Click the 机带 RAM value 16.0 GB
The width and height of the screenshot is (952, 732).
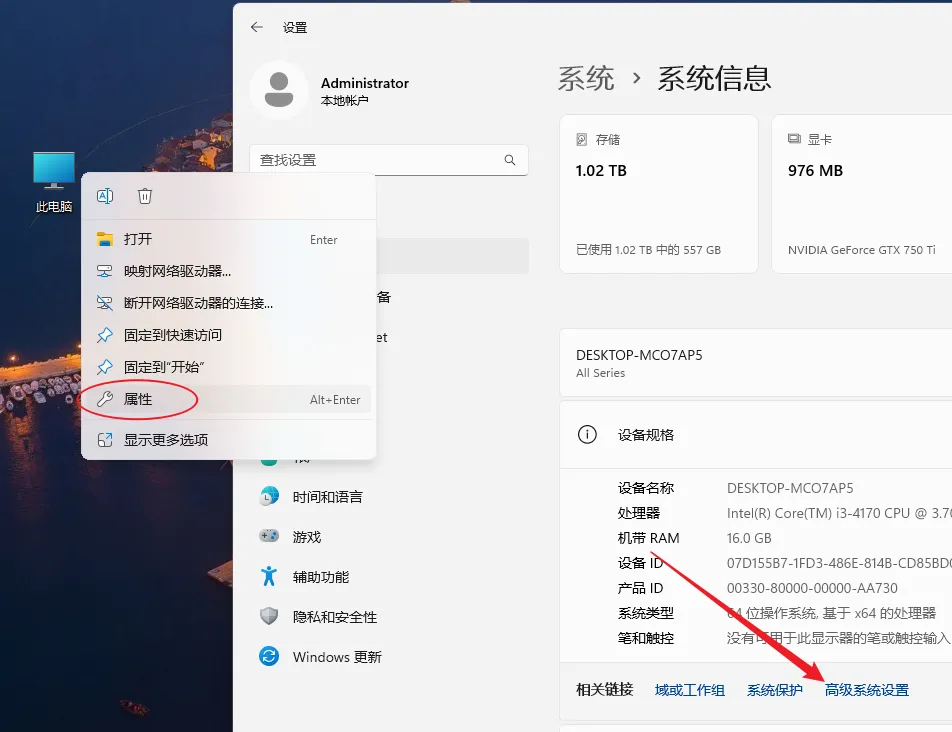(x=749, y=538)
